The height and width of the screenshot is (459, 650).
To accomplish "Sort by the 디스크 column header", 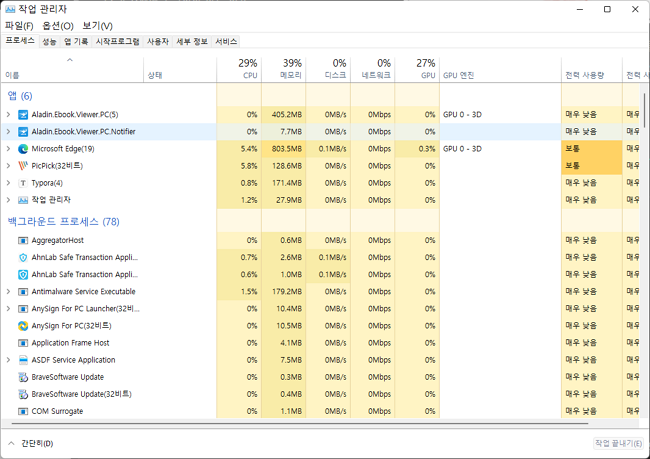I will [328, 69].
